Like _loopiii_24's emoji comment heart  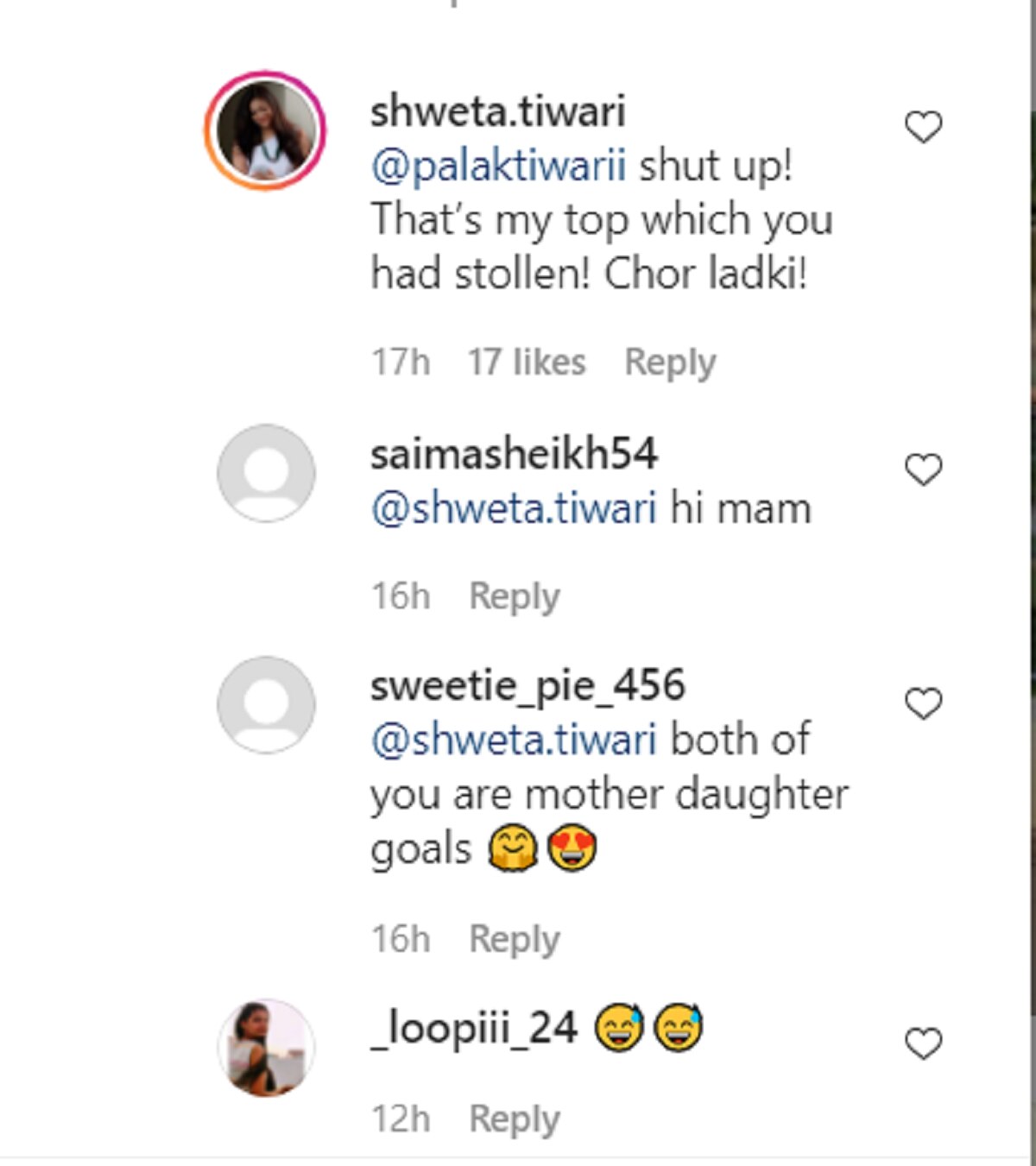point(923,1043)
